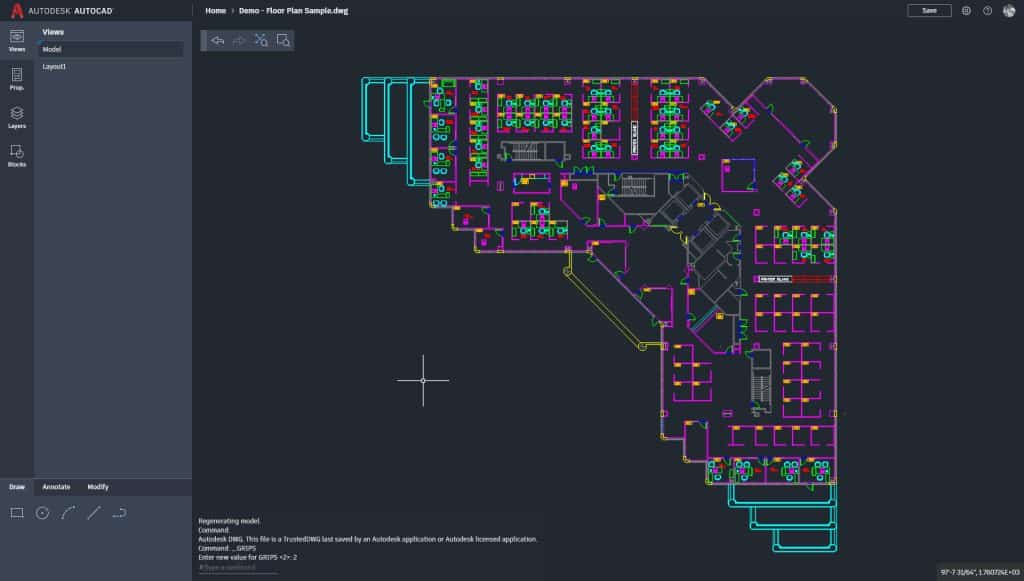Select the Polyline drawing tool
This screenshot has width=1024, height=581.
(x=120, y=513)
